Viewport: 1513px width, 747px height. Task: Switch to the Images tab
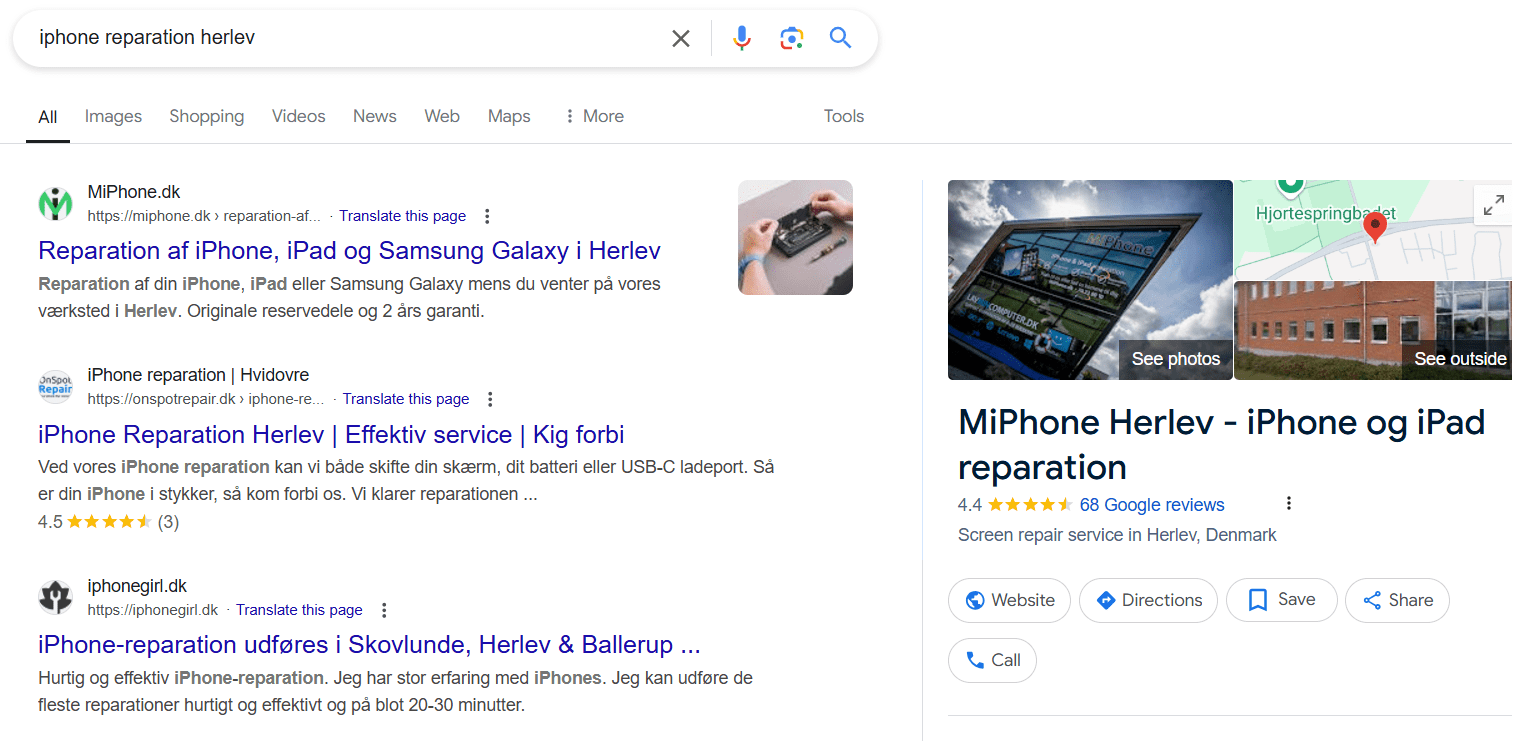tap(113, 116)
